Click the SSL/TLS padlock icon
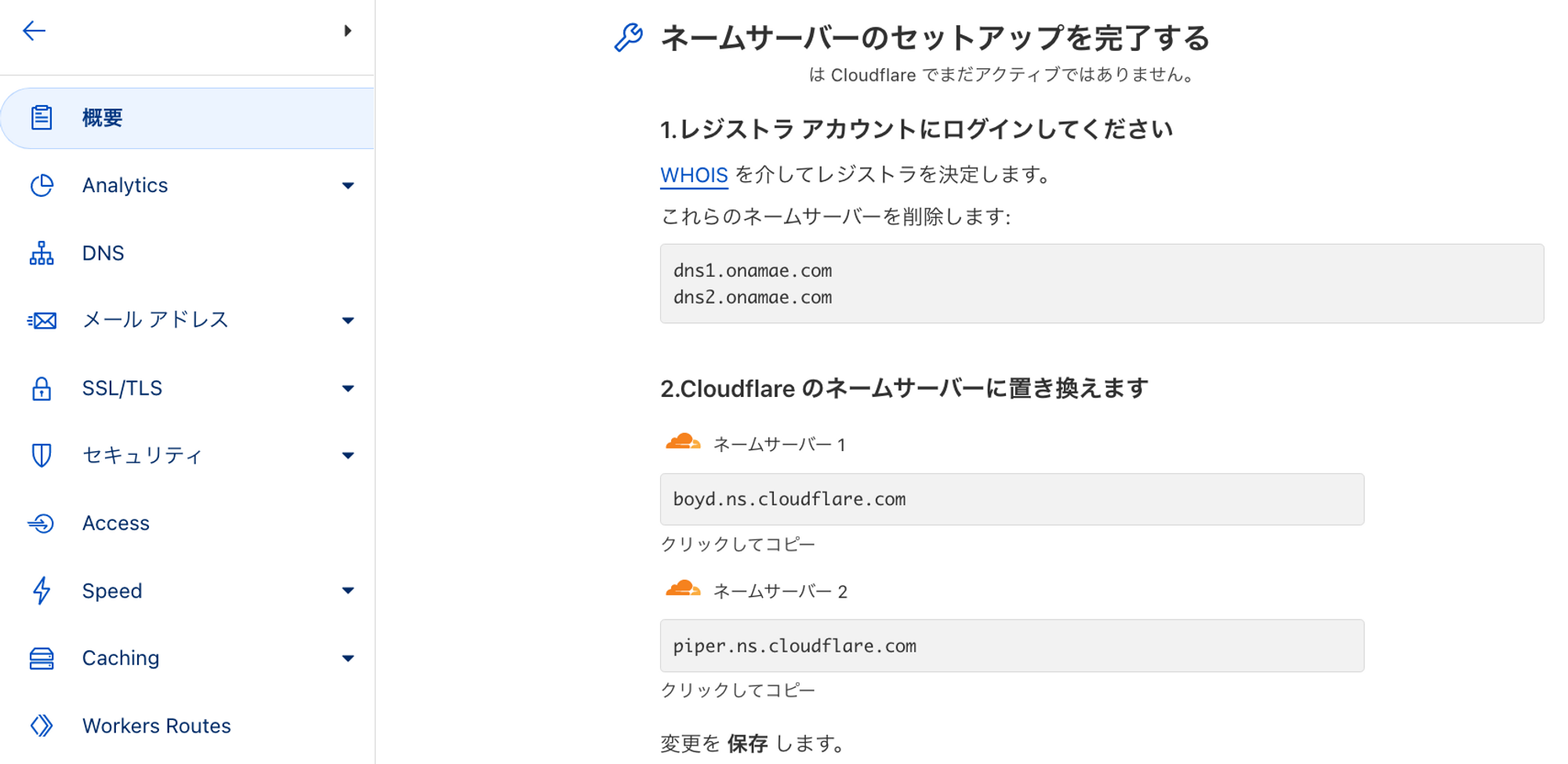 click(x=42, y=388)
